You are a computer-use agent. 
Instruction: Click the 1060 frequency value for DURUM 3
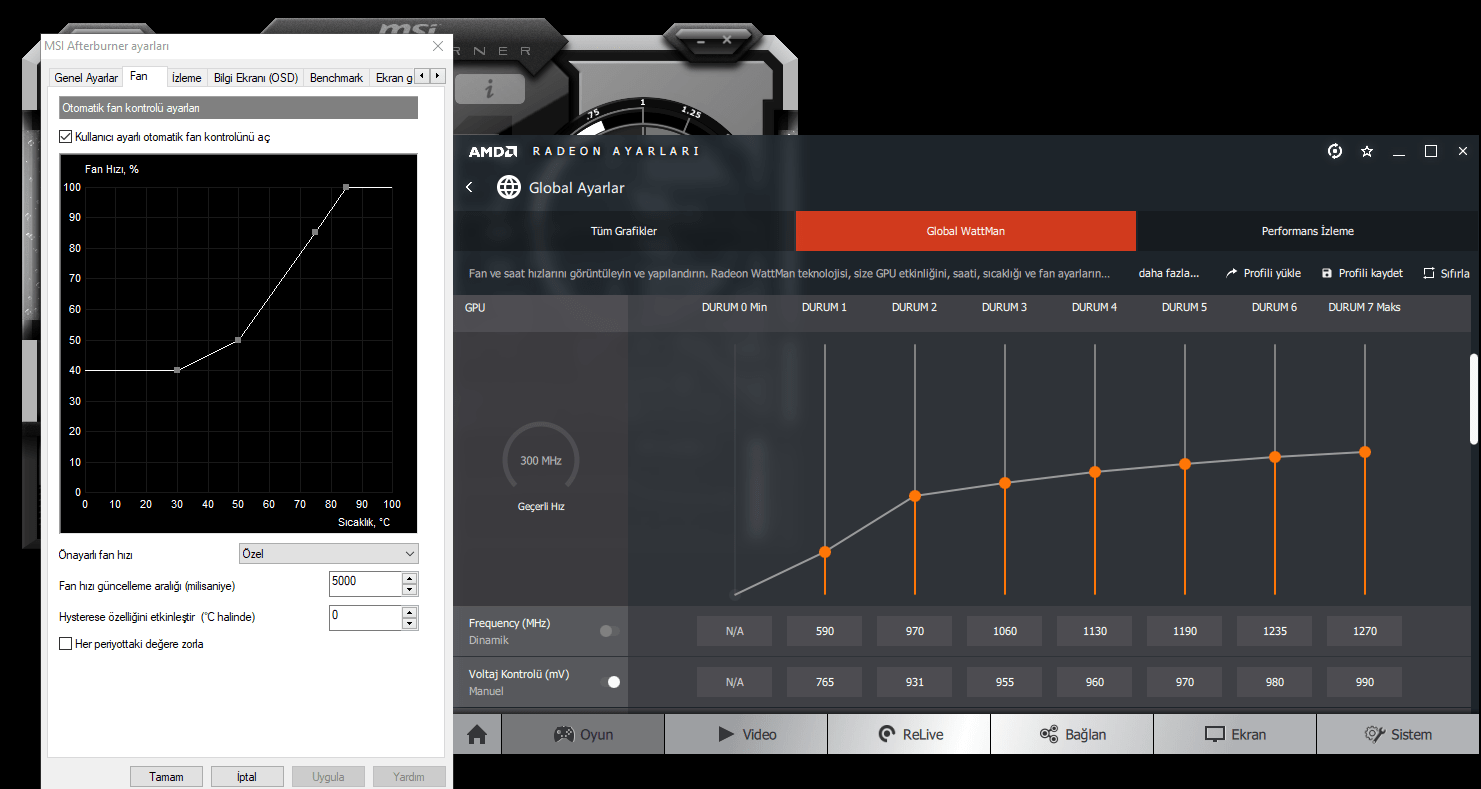coord(1005,631)
